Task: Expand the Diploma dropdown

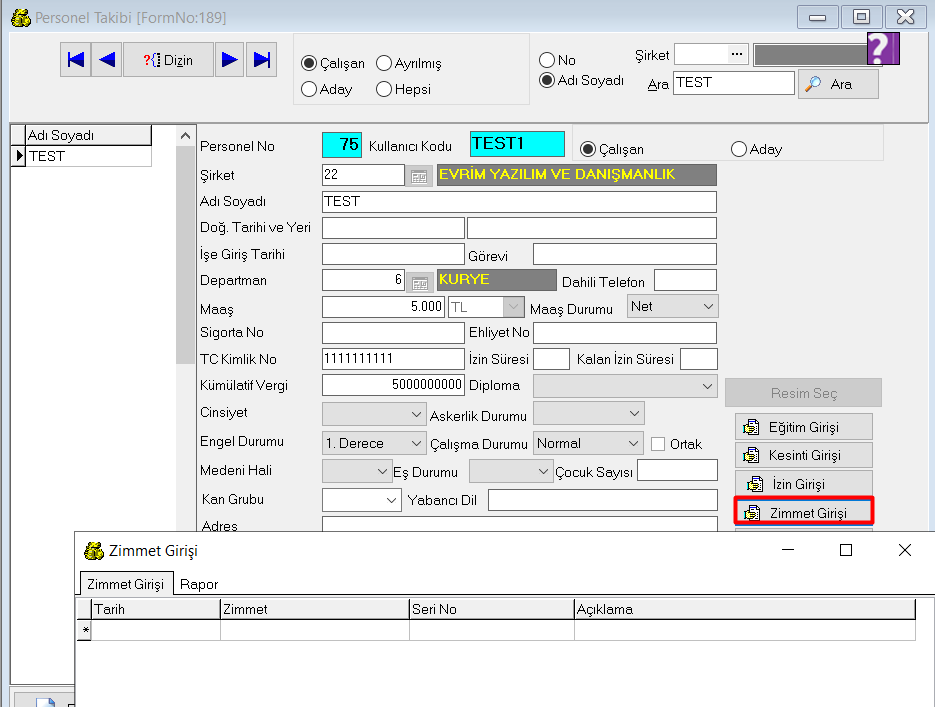Action: [625, 386]
